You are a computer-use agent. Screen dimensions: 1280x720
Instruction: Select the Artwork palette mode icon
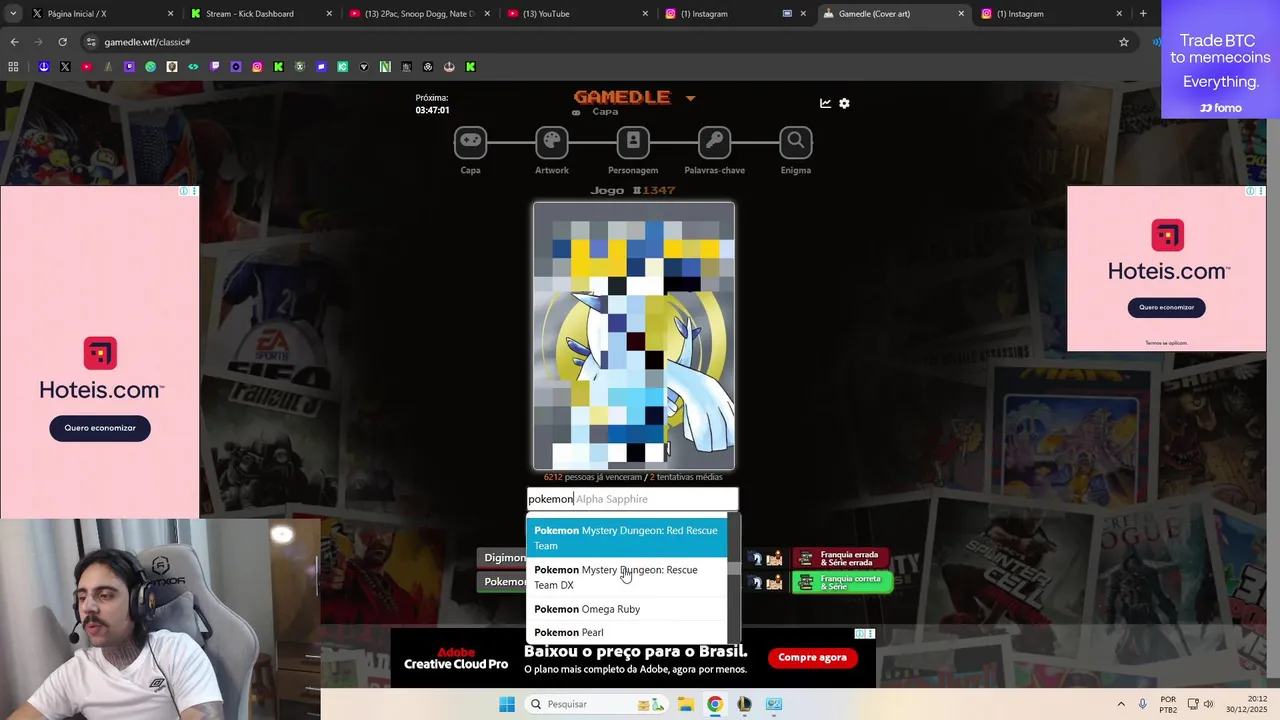551,142
